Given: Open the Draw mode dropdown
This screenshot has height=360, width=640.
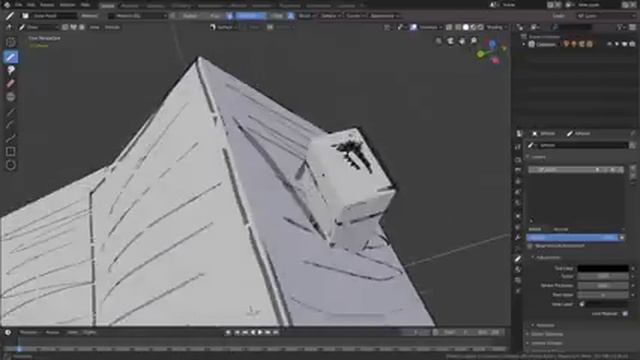Looking at the screenshot, I should pos(38,27).
